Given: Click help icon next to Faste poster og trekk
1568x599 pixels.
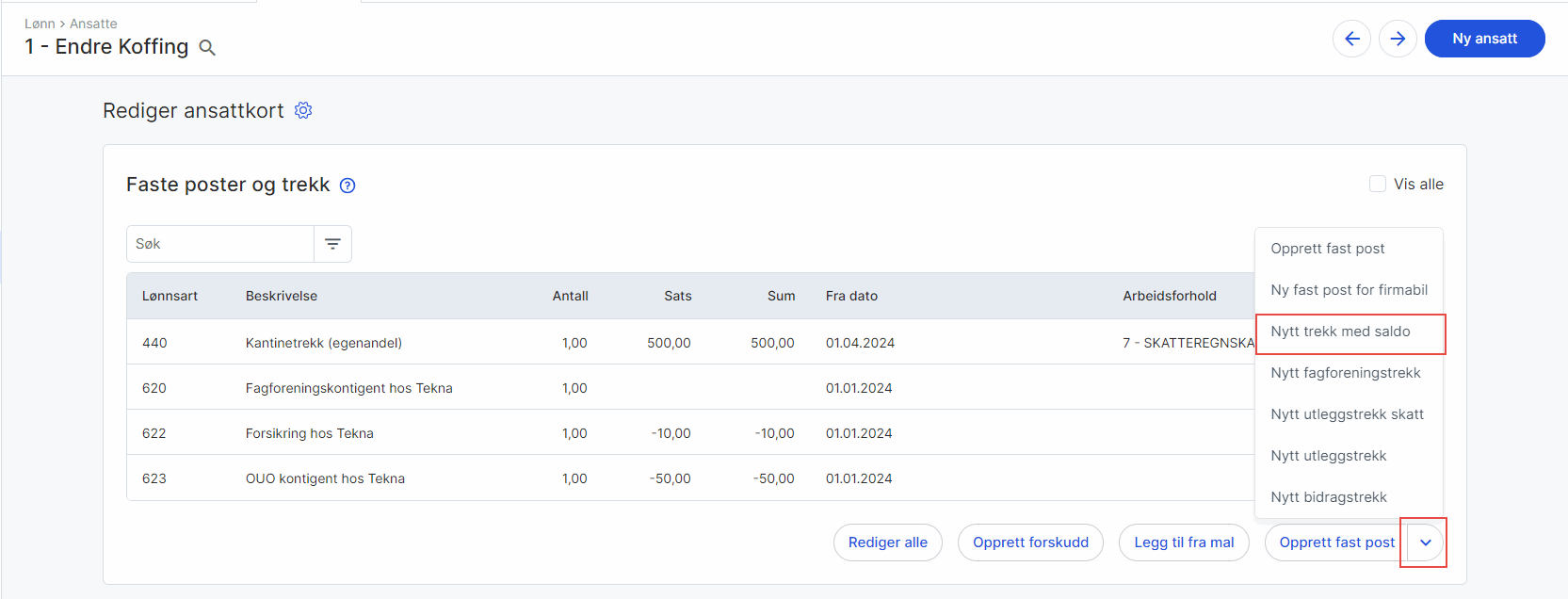Looking at the screenshot, I should click(x=348, y=186).
